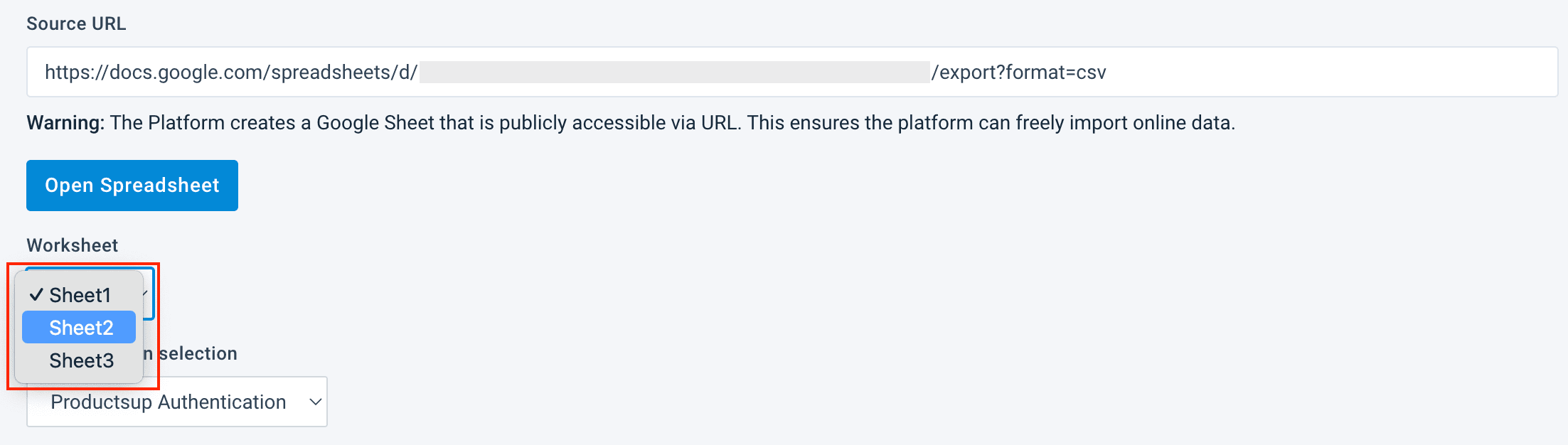Click the Worksheet label

pos(72,245)
